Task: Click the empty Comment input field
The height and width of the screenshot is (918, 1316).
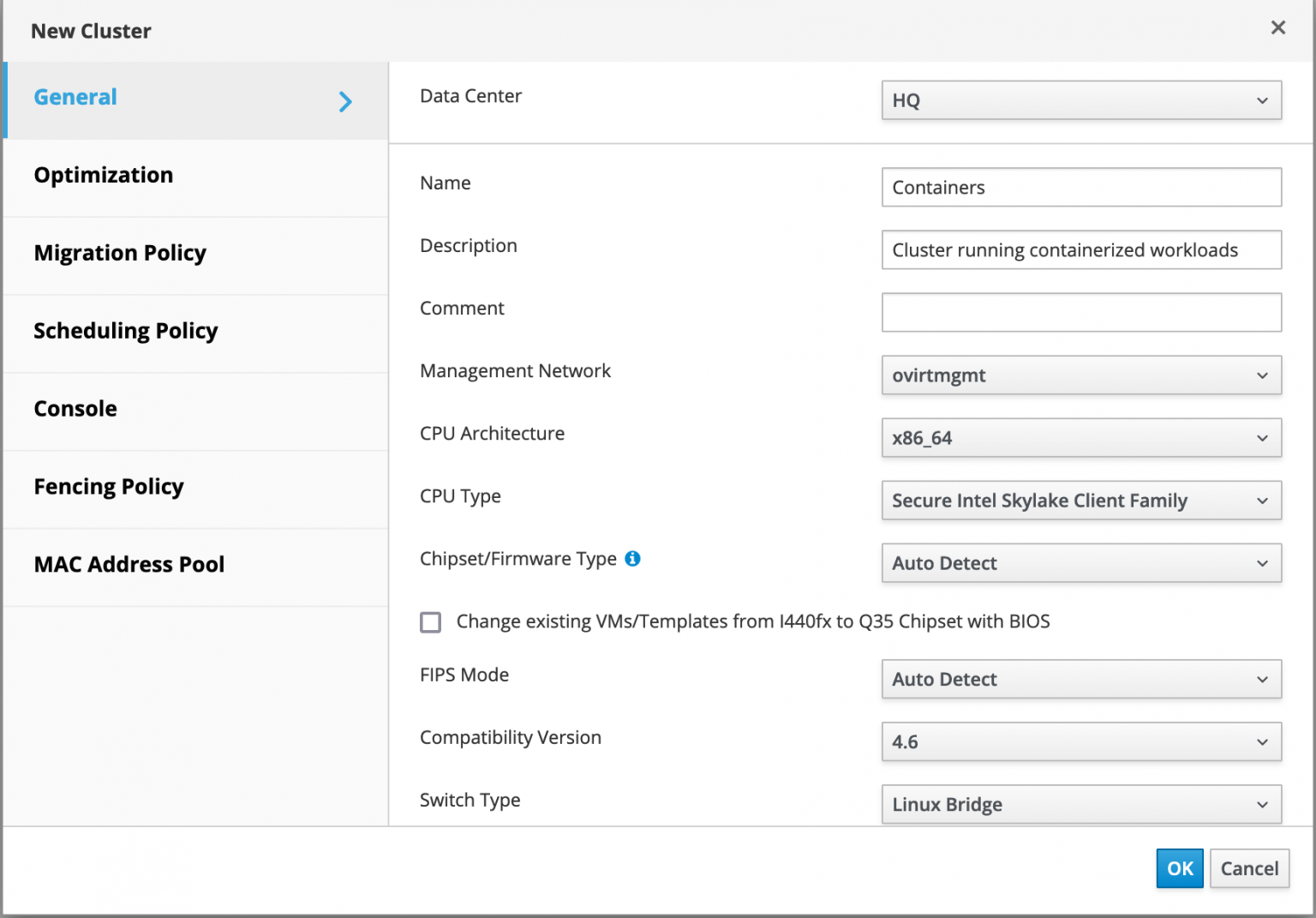Action: (1080, 312)
